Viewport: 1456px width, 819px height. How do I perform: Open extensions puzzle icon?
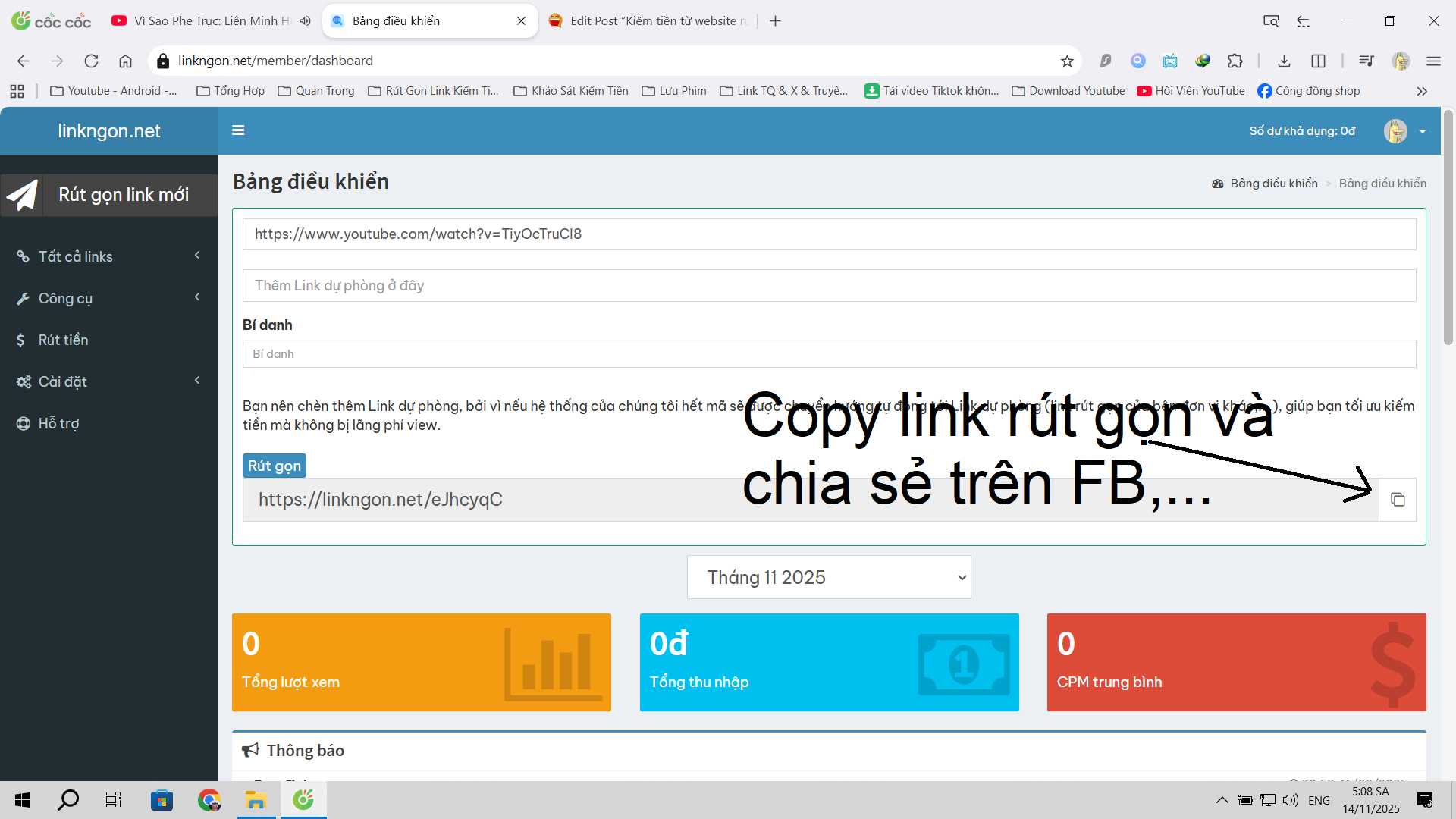(1235, 61)
